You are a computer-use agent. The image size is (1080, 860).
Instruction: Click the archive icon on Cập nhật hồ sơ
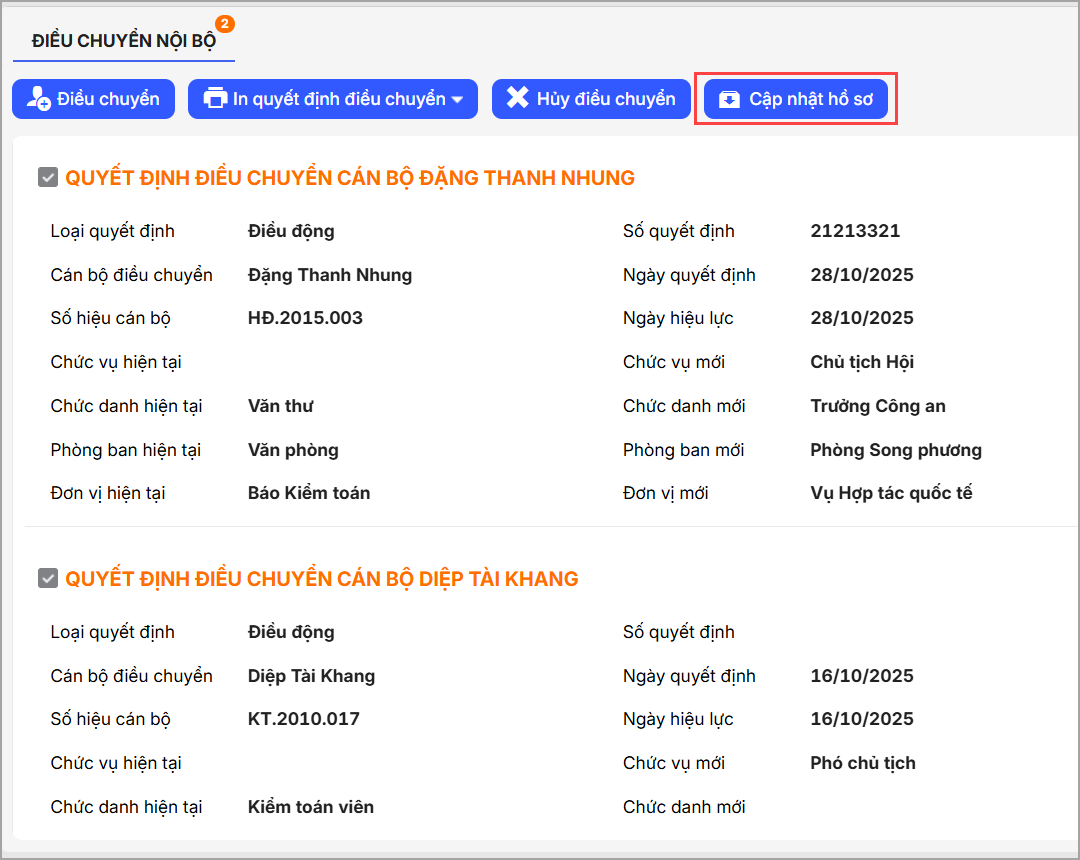pos(729,99)
